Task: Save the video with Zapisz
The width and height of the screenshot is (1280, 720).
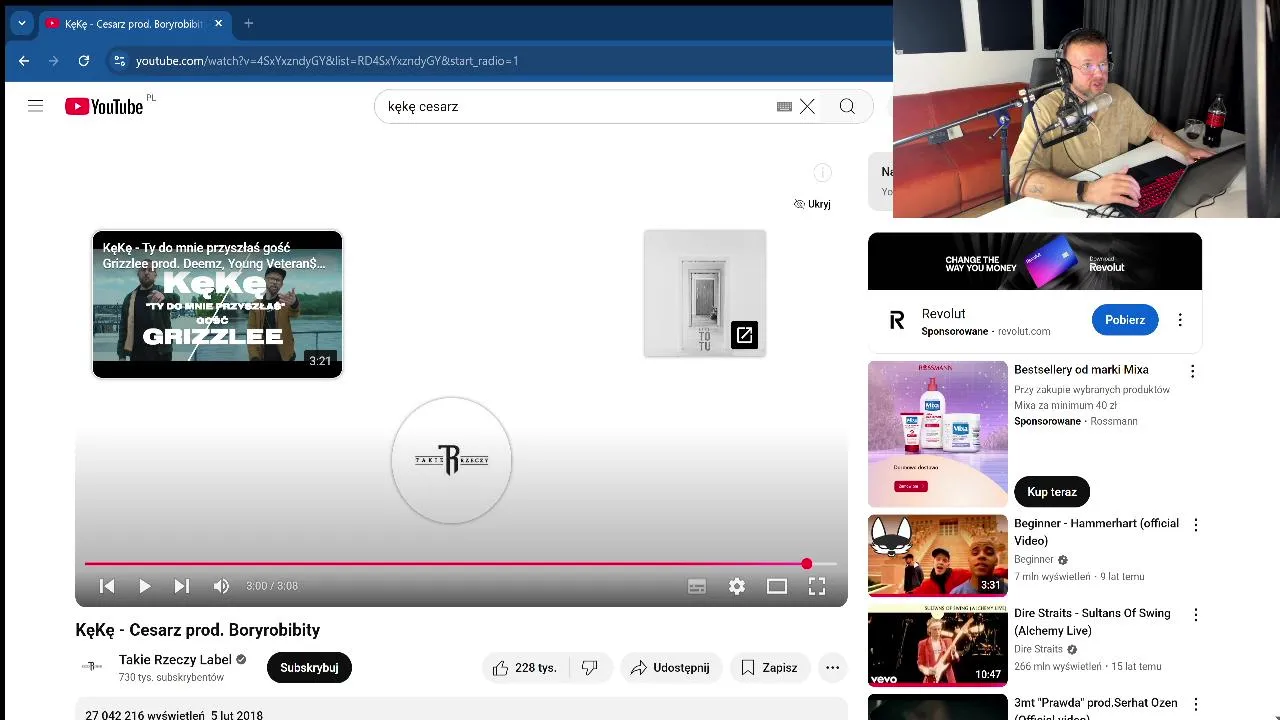Action: point(770,668)
